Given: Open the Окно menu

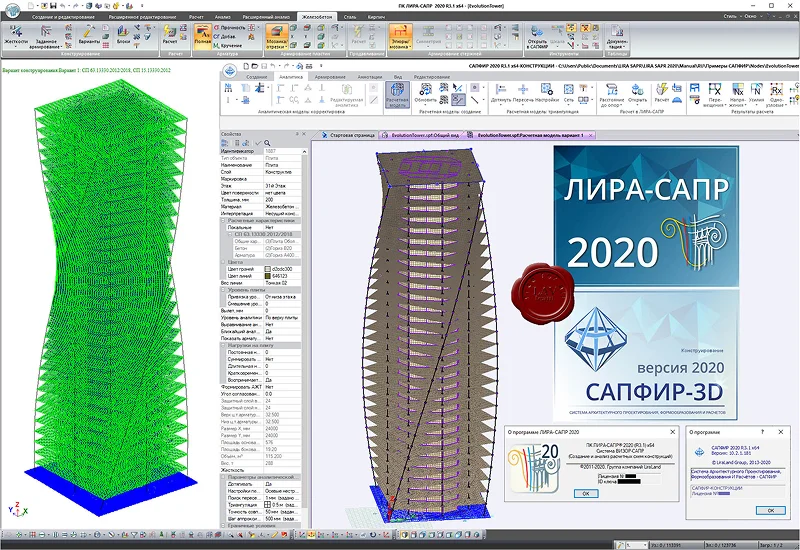Looking at the screenshot, I should (x=751, y=16).
